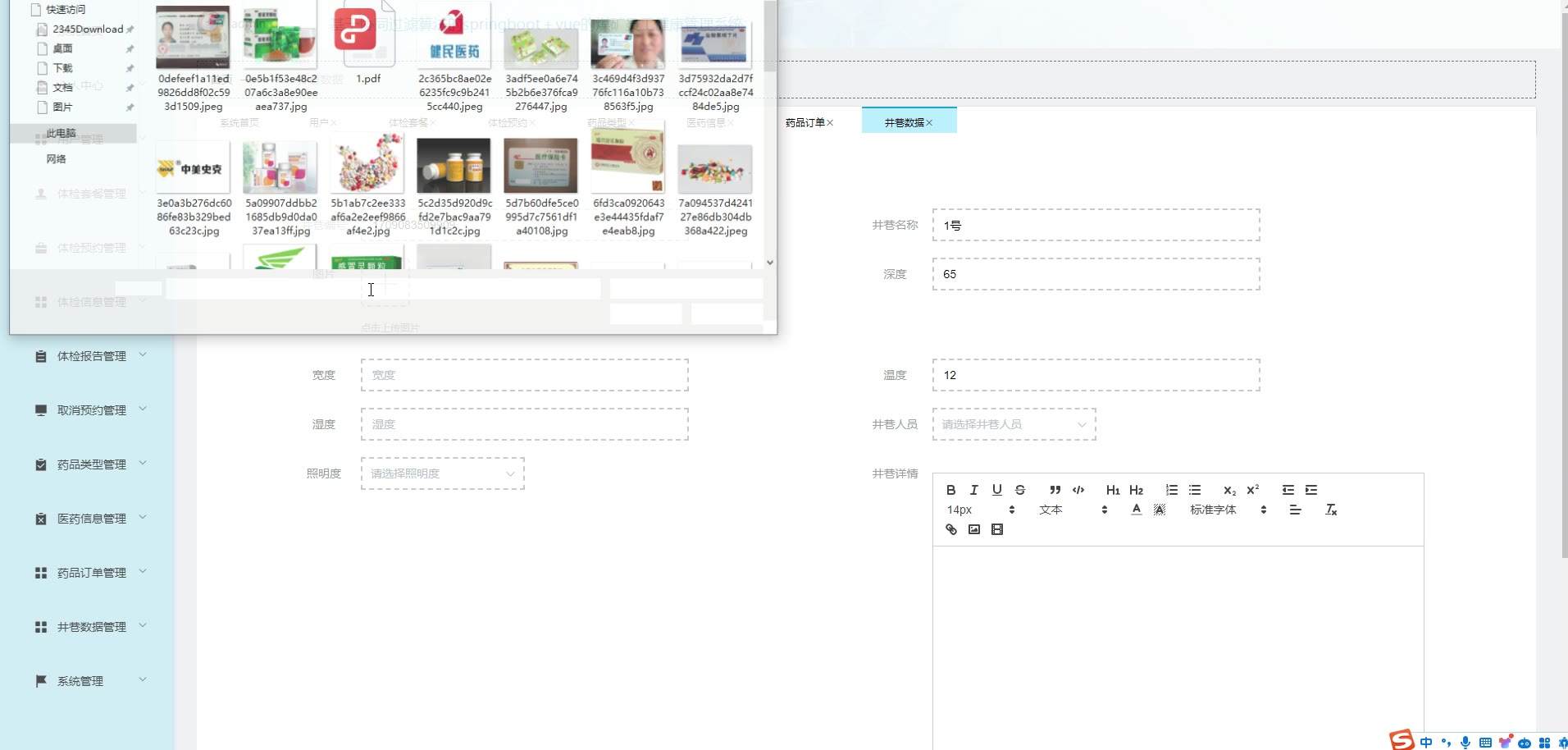
Task: Click the 宽度 input field
Action: tap(524, 375)
